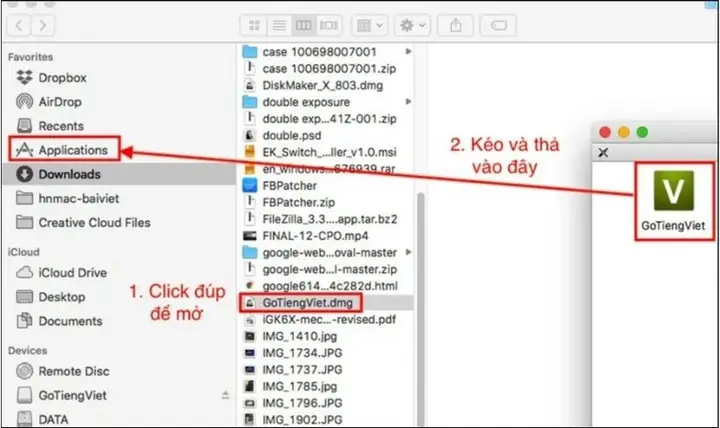Select Documents in the sidebar
720x428 pixels.
[x=70, y=321]
